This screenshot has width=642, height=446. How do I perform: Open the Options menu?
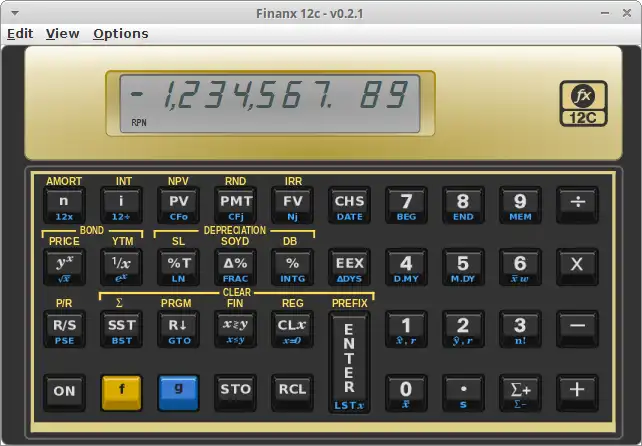click(x=121, y=34)
